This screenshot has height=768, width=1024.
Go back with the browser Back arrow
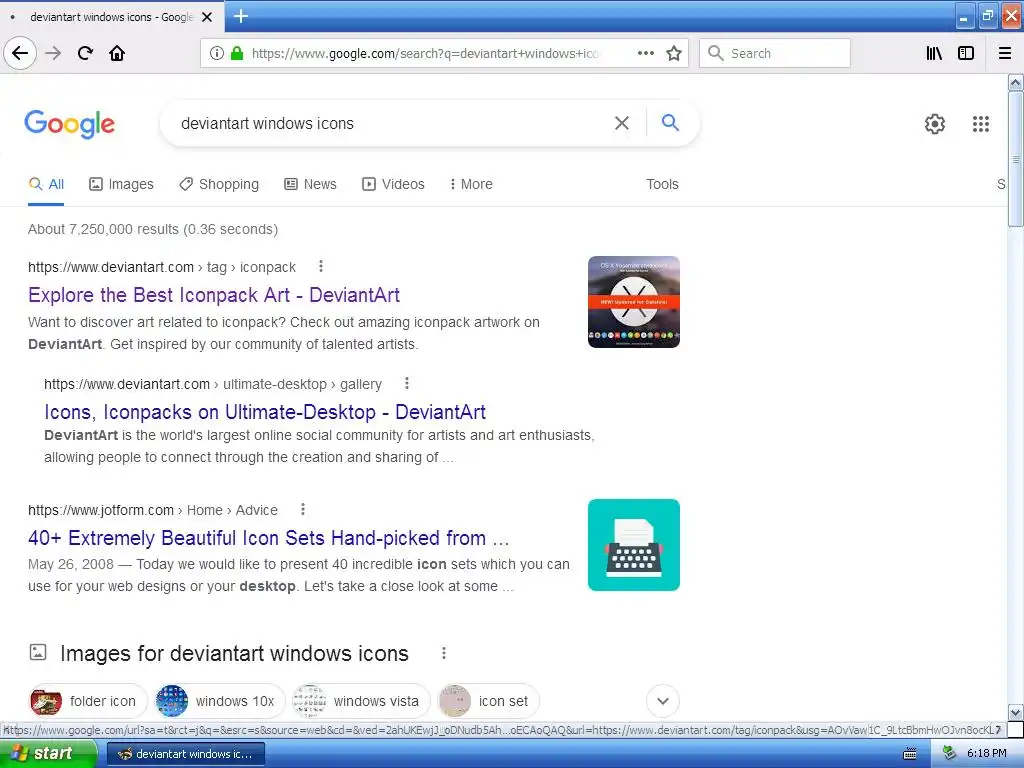pos(20,54)
